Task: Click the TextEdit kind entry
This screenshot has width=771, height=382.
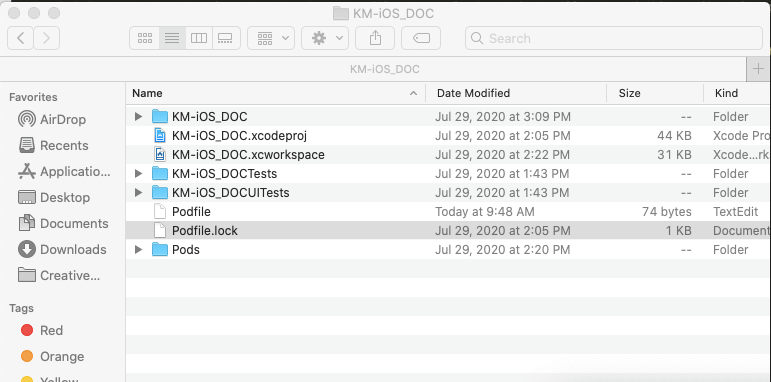Action: pyautogui.click(x=736, y=212)
